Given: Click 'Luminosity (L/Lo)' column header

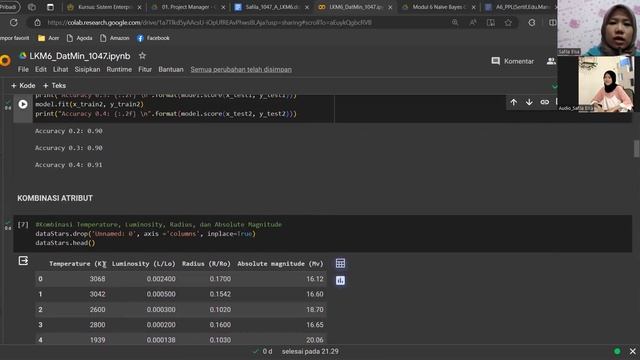Looking at the screenshot, I should tap(144, 264).
